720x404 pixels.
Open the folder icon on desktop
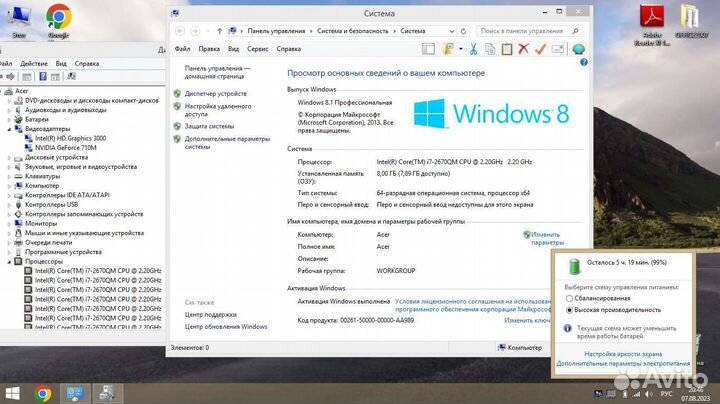(x=690, y=21)
